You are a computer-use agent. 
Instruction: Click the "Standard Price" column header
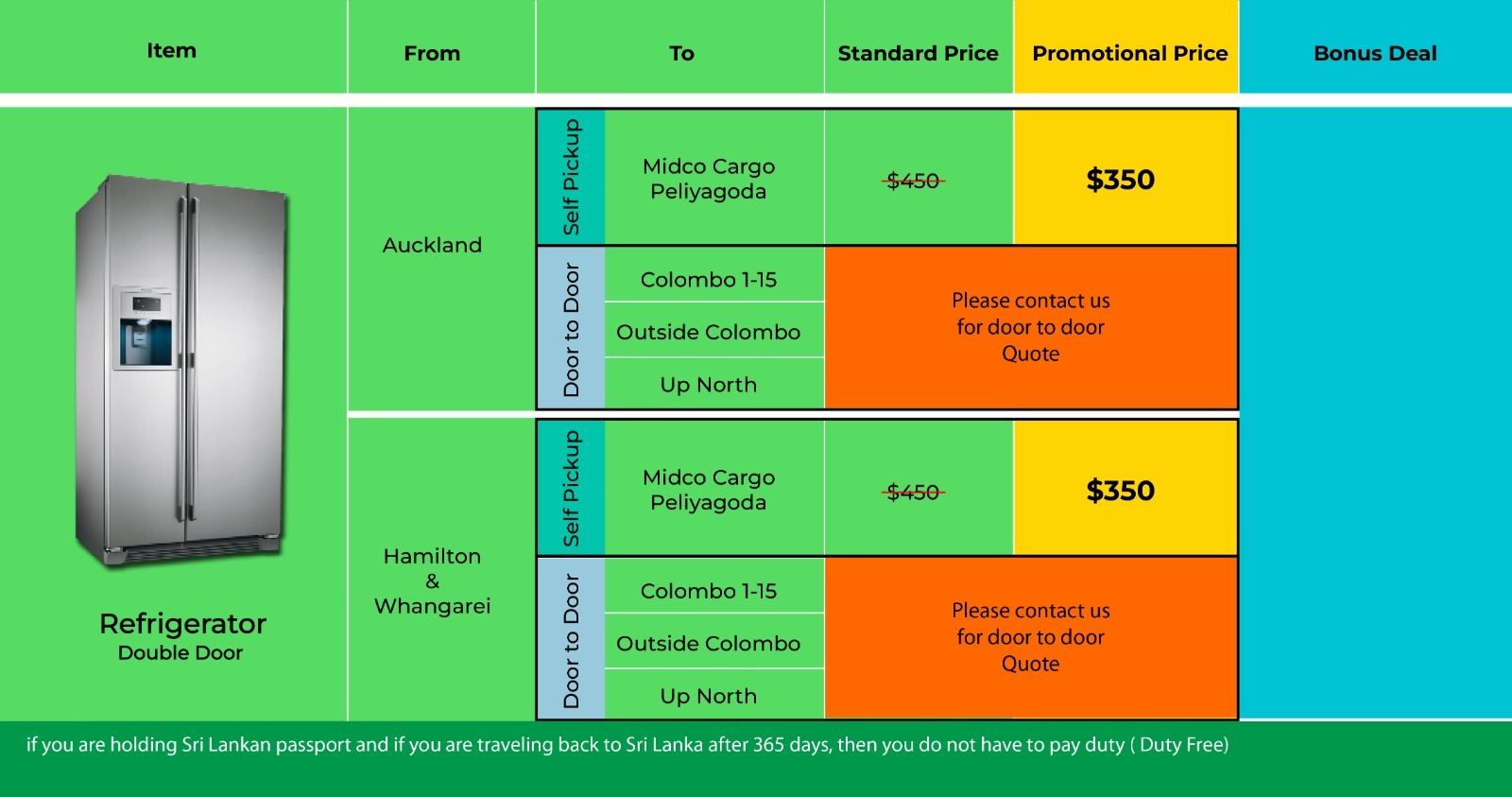click(918, 54)
